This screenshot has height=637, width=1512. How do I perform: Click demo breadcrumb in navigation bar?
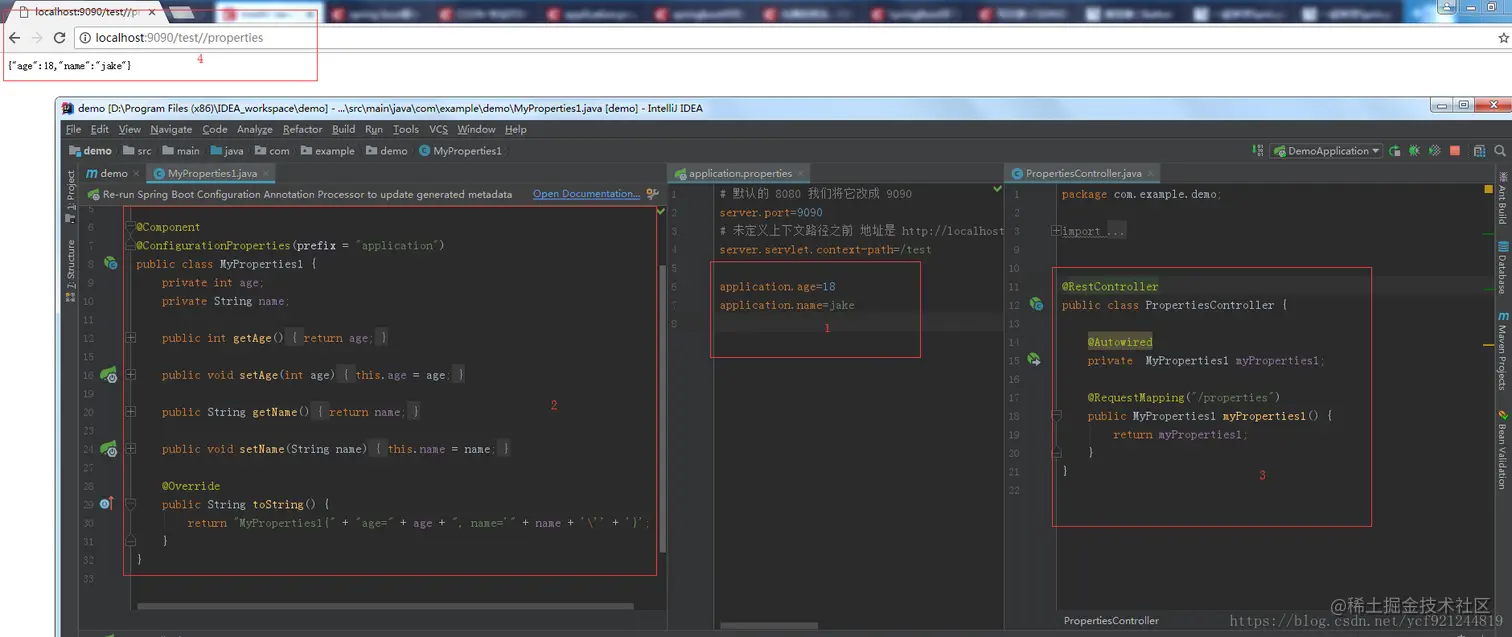coord(90,151)
